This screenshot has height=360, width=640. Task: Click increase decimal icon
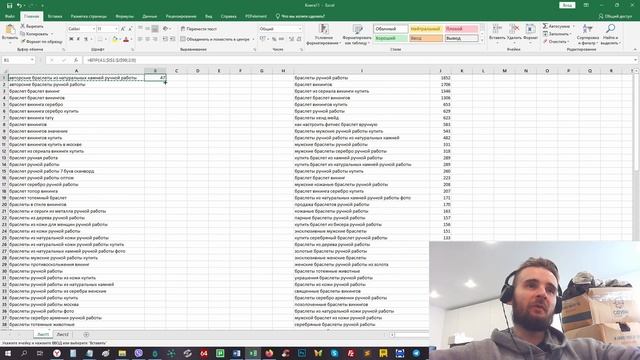291,39
